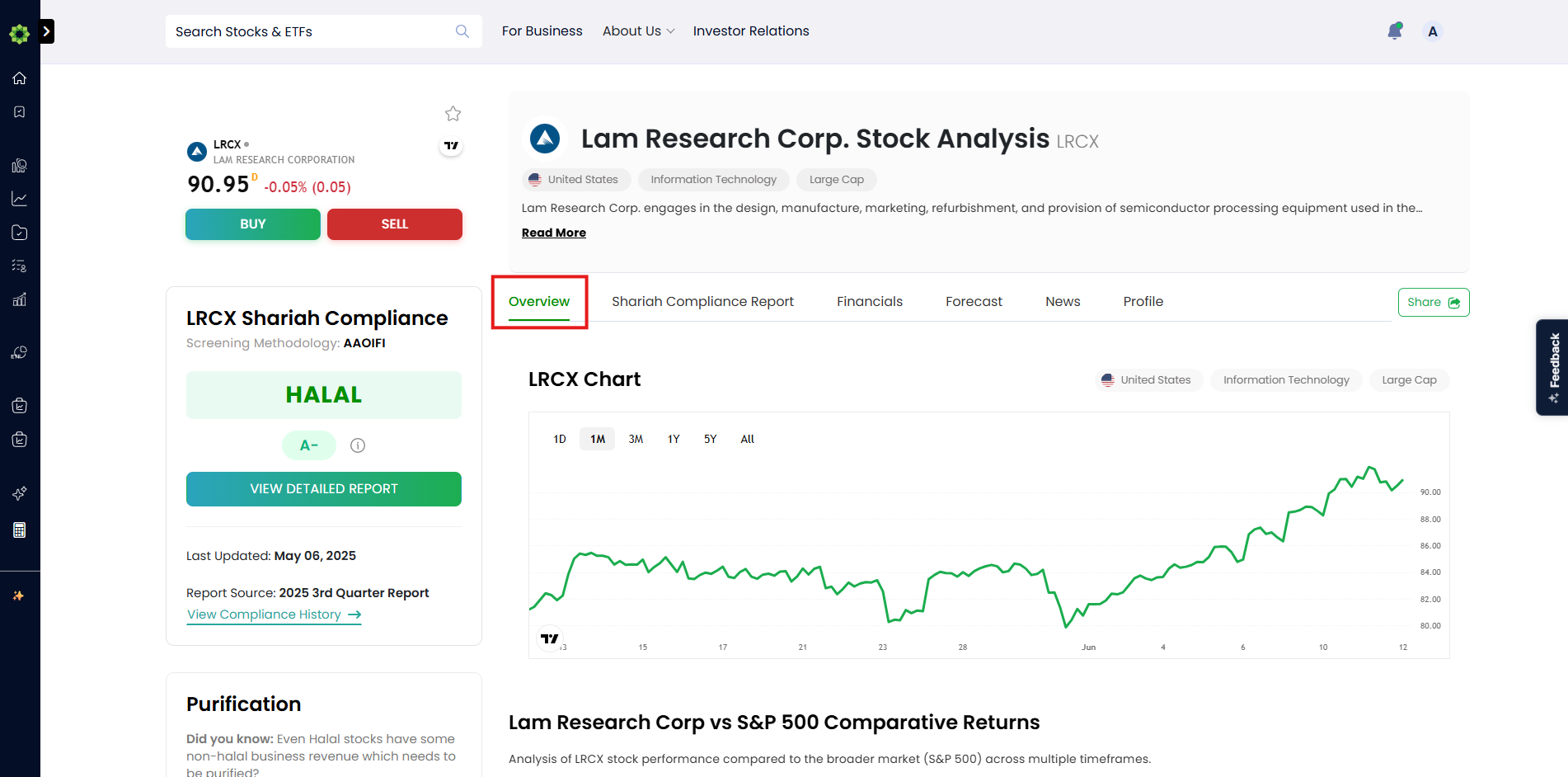
Task: Select the 1D chart range
Action: 560,439
